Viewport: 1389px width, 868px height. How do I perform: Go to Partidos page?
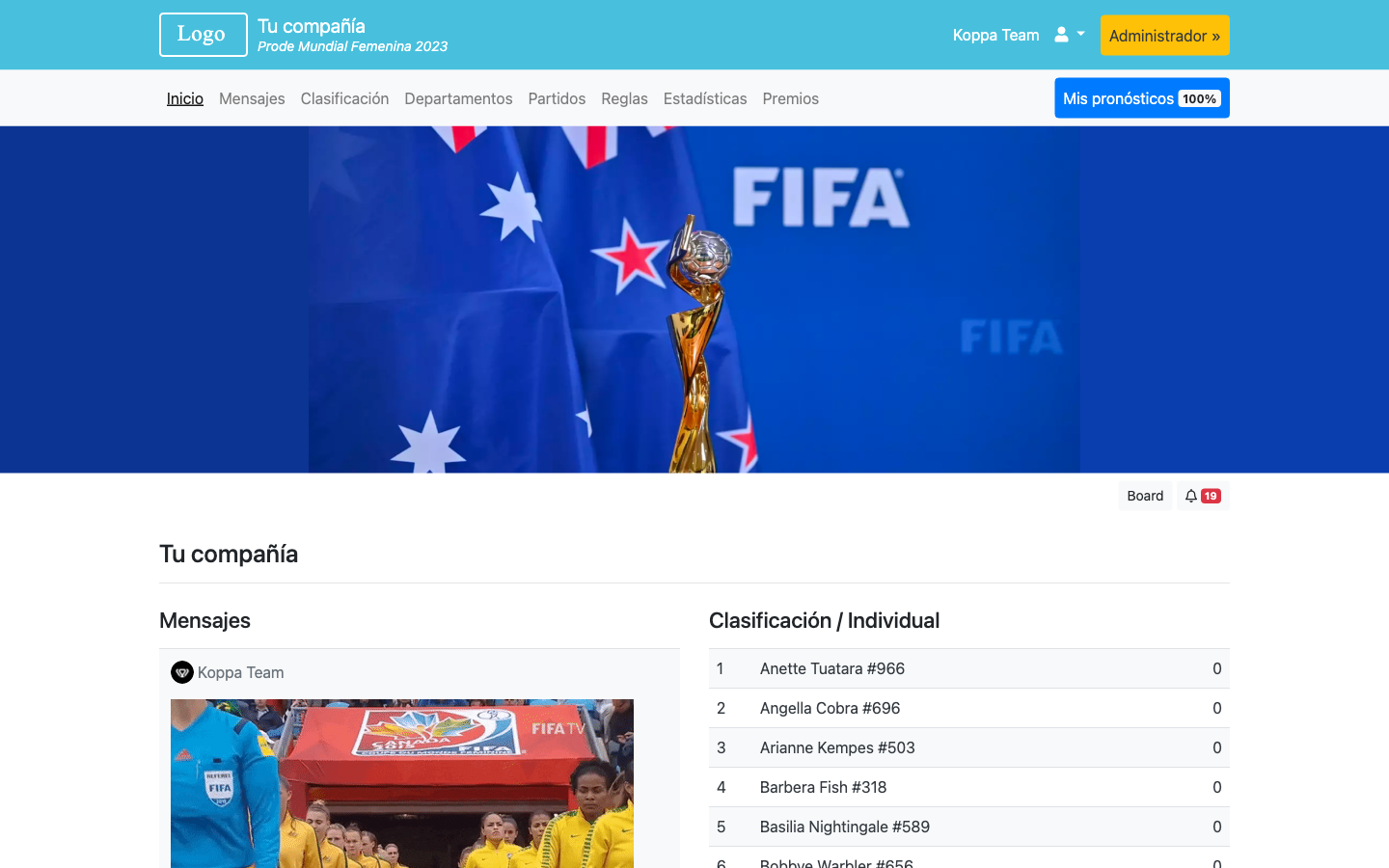(x=557, y=98)
